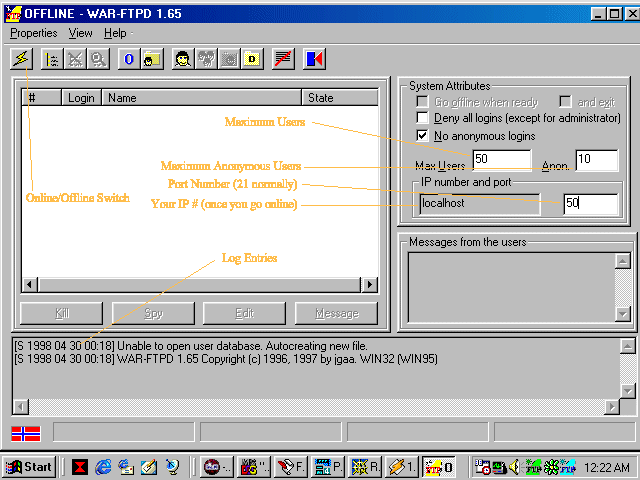Click log pane scroll left arrow
640x480 pixels.
tap(20, 407)
